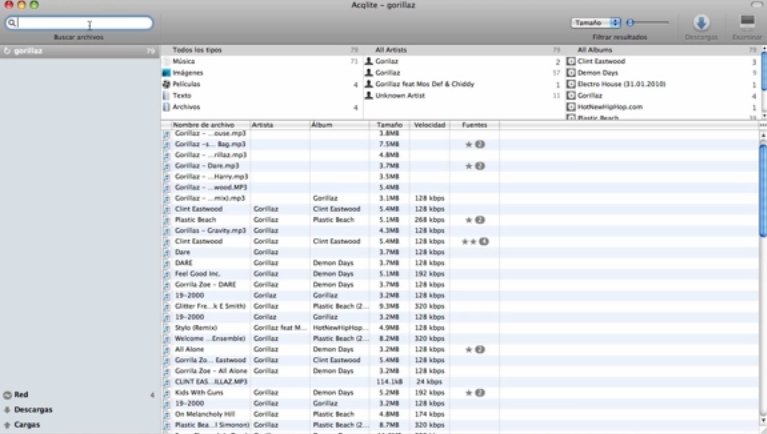Select Todos los tipos filter

[262, 50]
